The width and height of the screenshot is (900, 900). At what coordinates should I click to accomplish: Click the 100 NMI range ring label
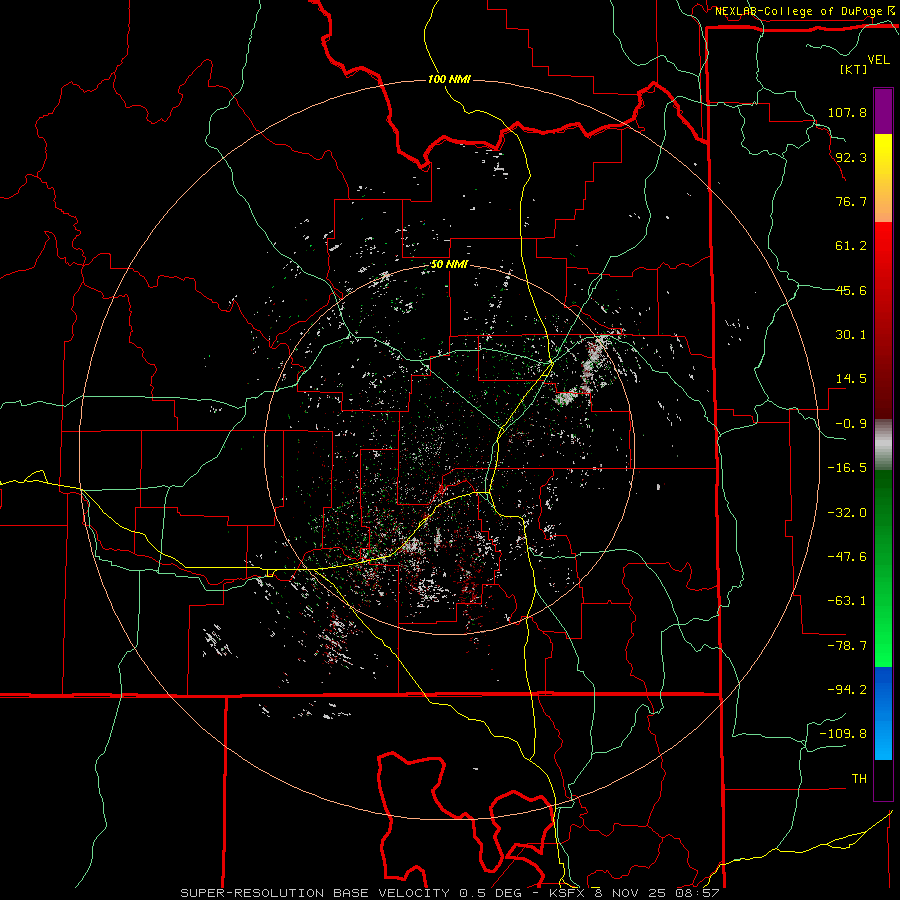tap(449, 79)
